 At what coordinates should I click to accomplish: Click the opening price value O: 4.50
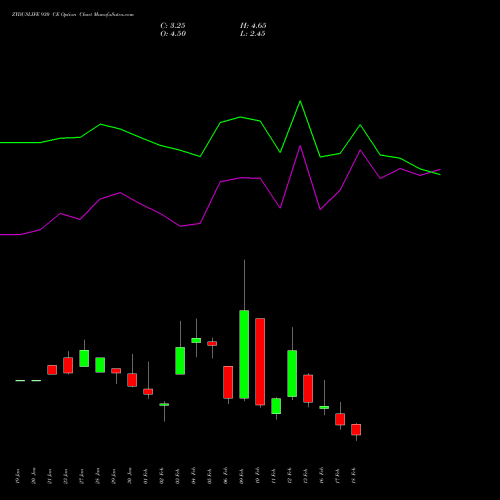coord(173,34)
